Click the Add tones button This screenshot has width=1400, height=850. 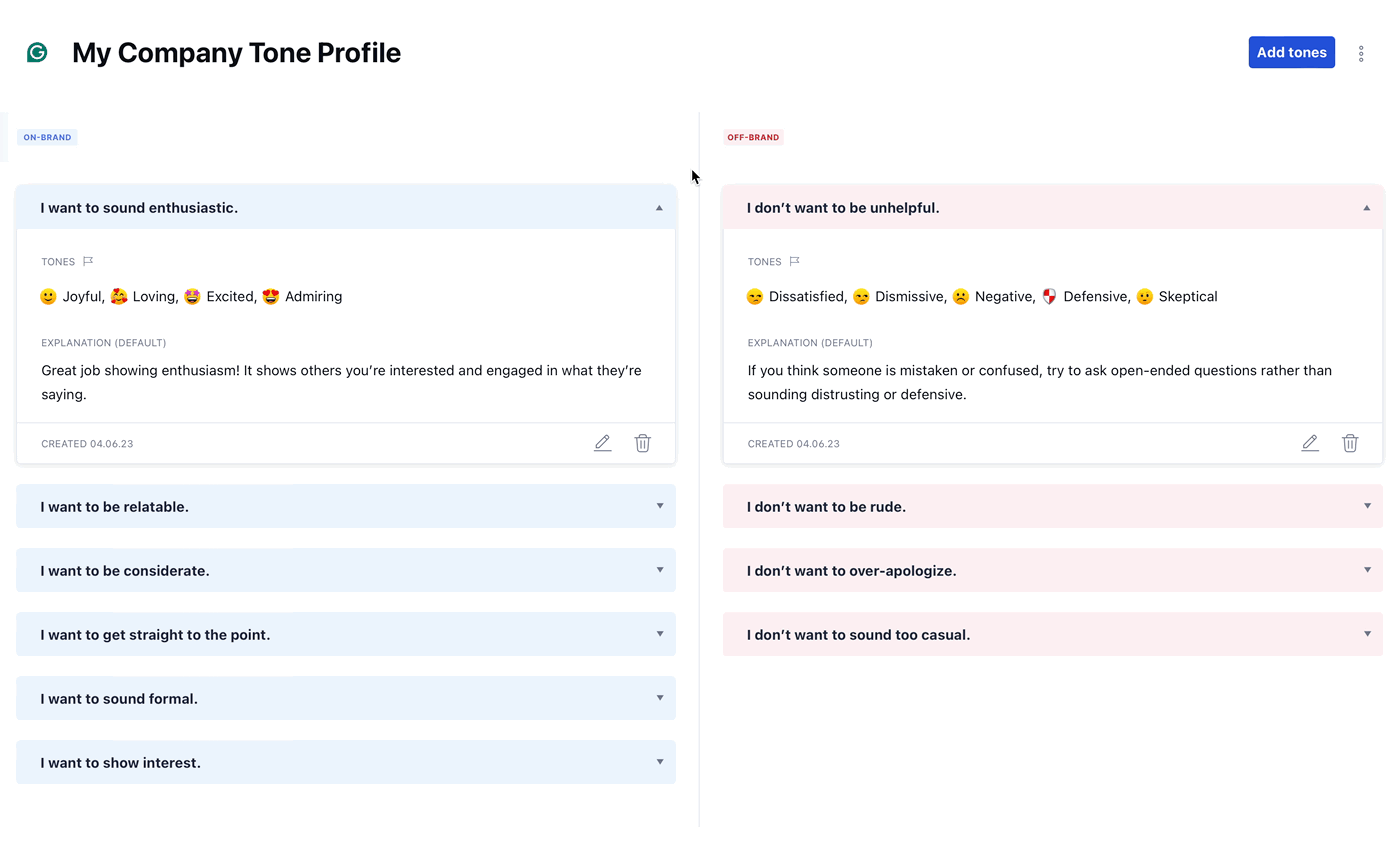point(1291,51)
